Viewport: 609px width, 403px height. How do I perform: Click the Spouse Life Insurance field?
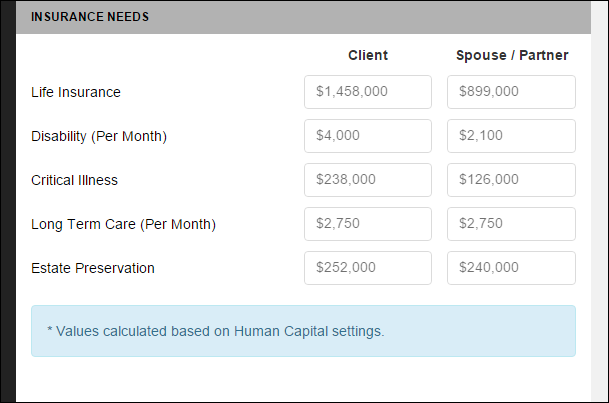[511, 92]
